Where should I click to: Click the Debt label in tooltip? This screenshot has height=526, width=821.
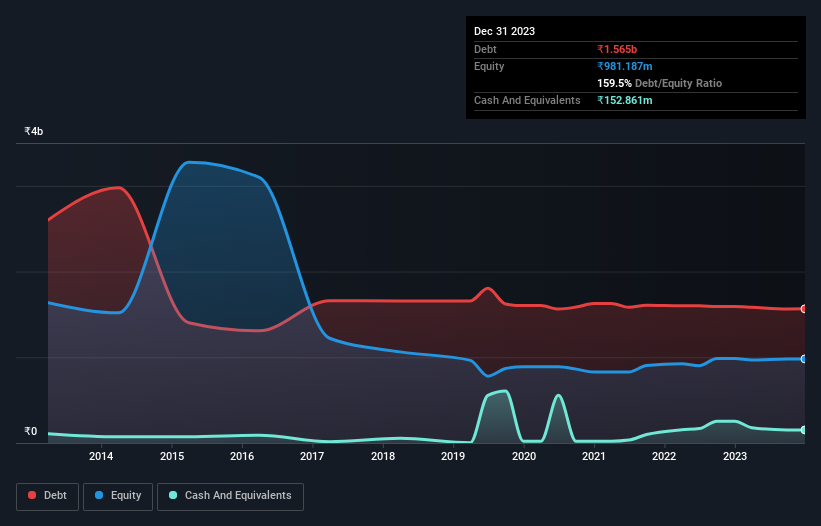(x=485, y=49)
